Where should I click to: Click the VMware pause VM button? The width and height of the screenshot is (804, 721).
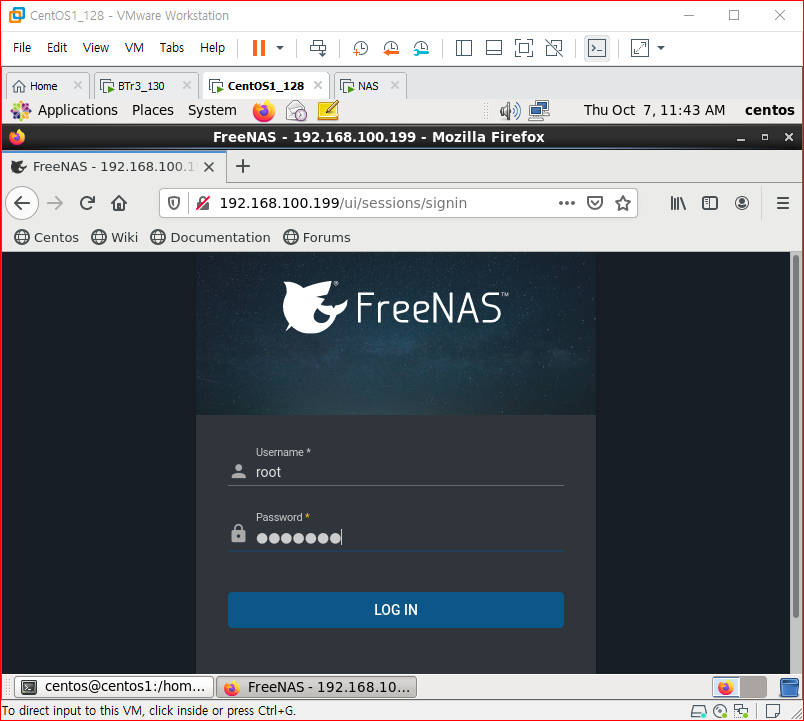pyautogui.click(x=259, y=48)
